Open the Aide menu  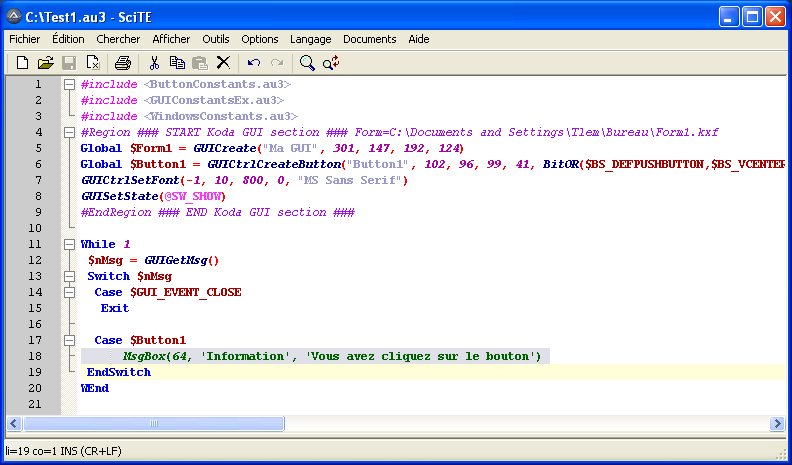[x=419, y=39]
